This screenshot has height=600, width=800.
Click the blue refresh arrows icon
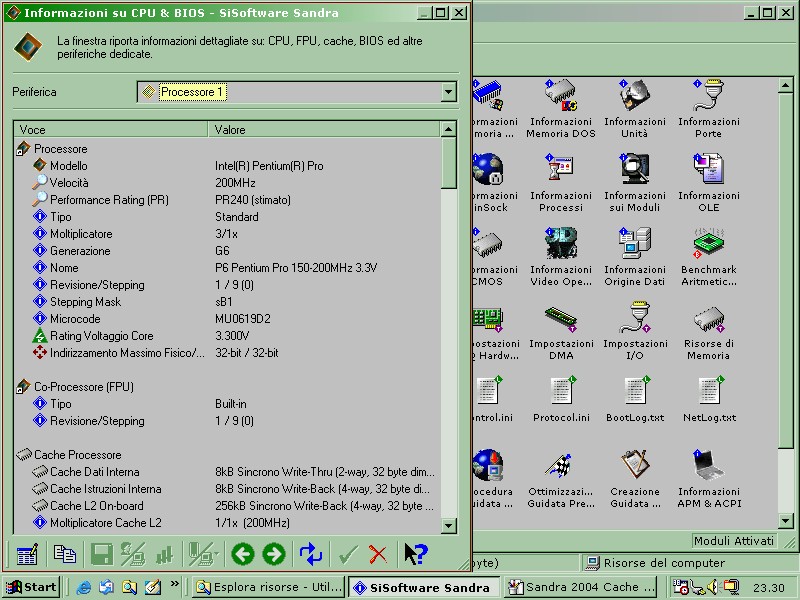click(x=311, y=554)
